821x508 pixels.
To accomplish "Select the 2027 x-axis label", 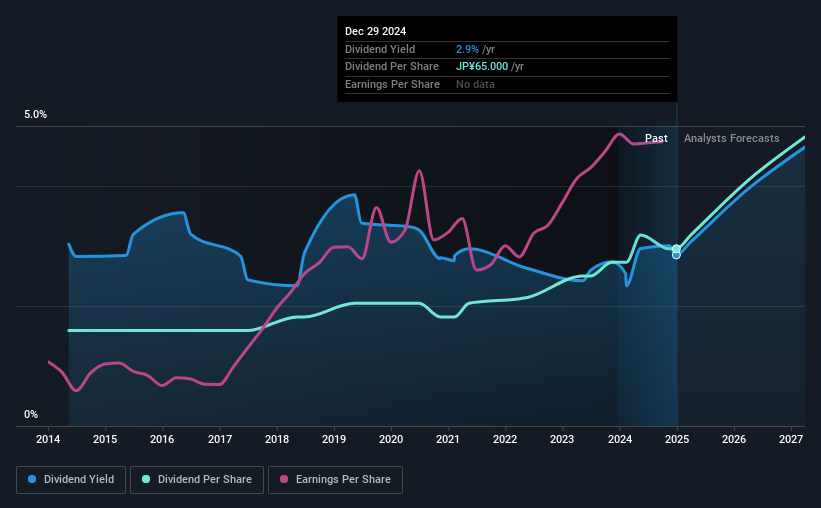I will click(x=791, y=439).
